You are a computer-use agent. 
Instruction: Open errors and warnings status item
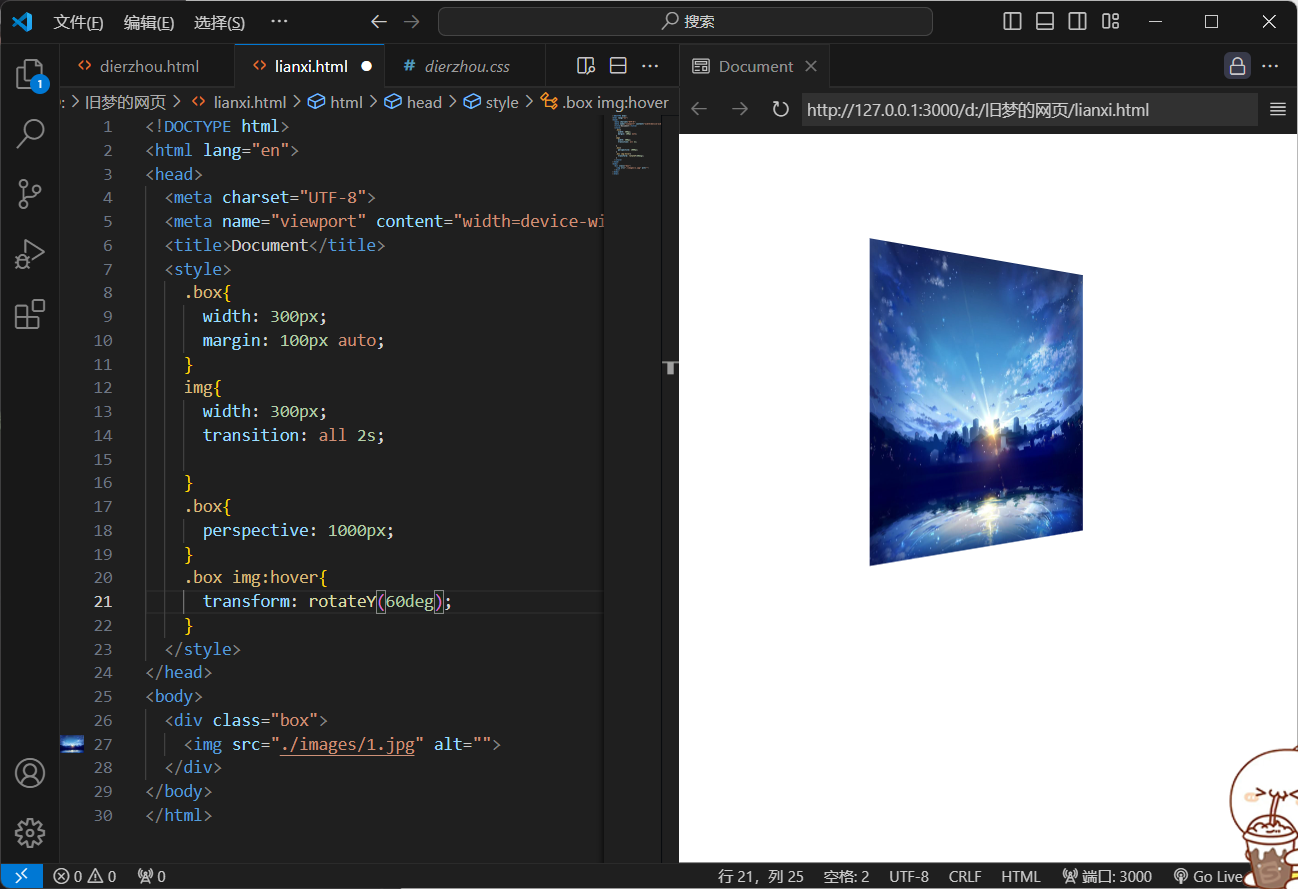(85, 876)
